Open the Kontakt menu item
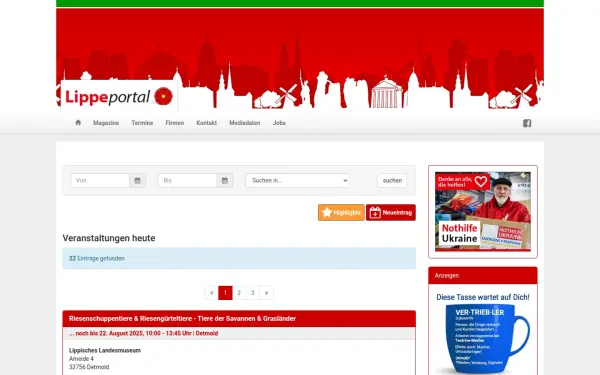The height and width of the screenshot is (375, 600). pos(207,123)
